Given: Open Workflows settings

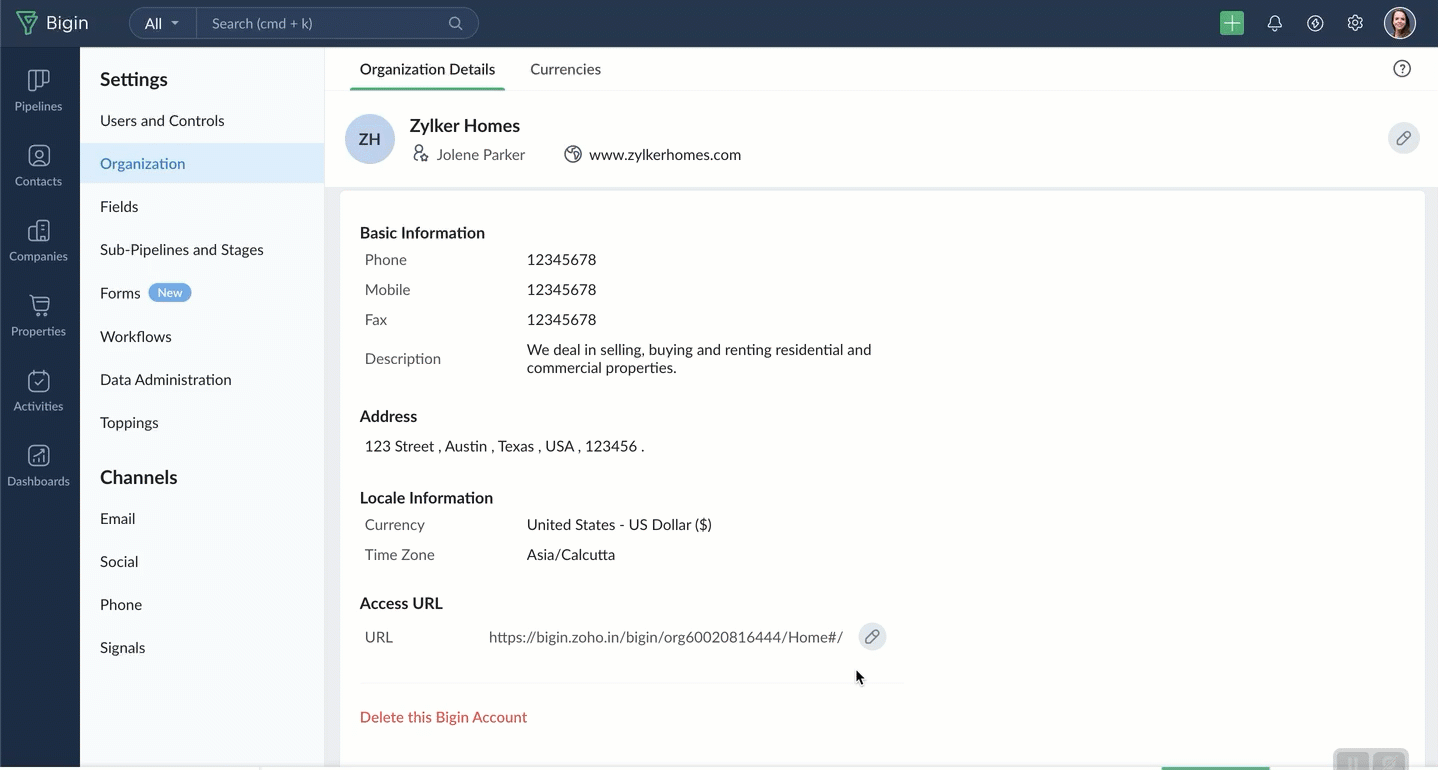Looking at the screenshot, I should coord(202,336).
